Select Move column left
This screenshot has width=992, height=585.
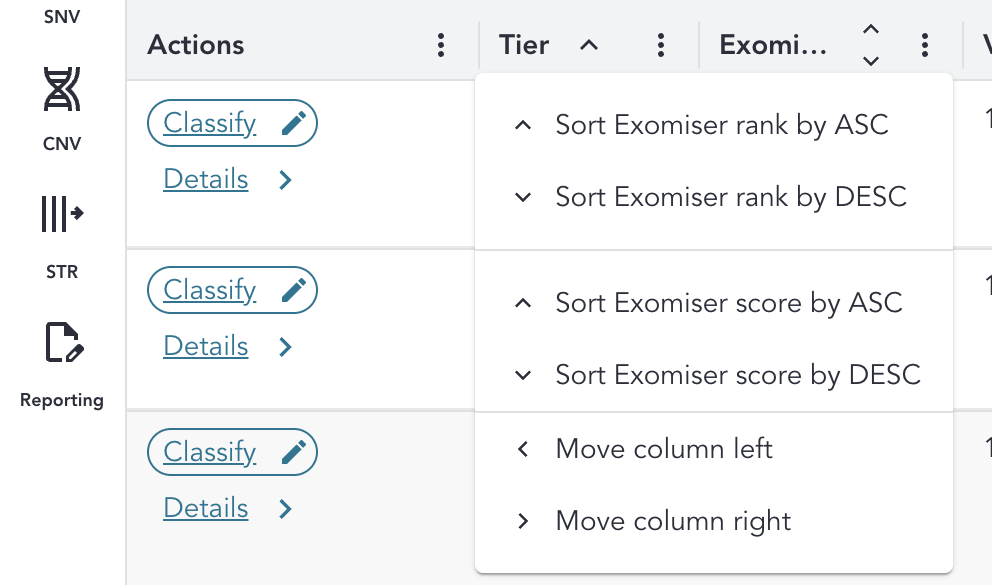(x=663, y=448)
